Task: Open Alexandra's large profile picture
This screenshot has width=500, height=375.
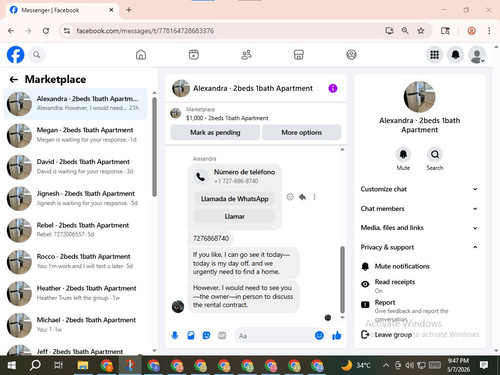Action: pyautogui.click(x=419, y=97)
